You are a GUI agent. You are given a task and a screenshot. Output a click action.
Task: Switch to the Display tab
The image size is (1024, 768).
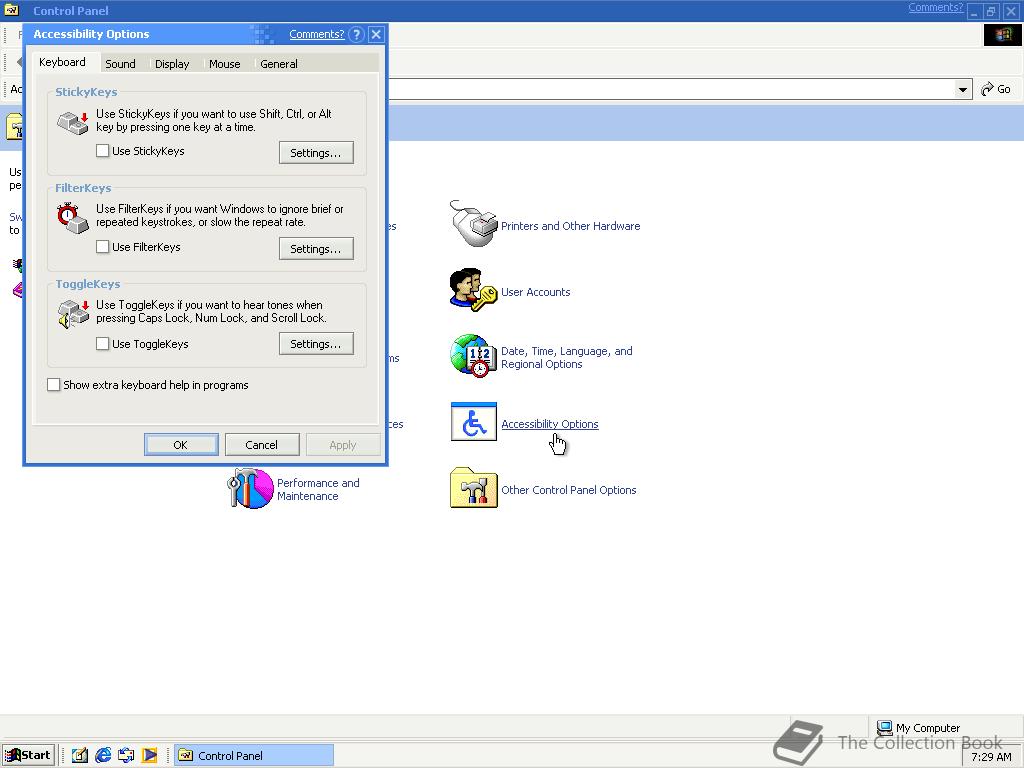pos(172,64)
